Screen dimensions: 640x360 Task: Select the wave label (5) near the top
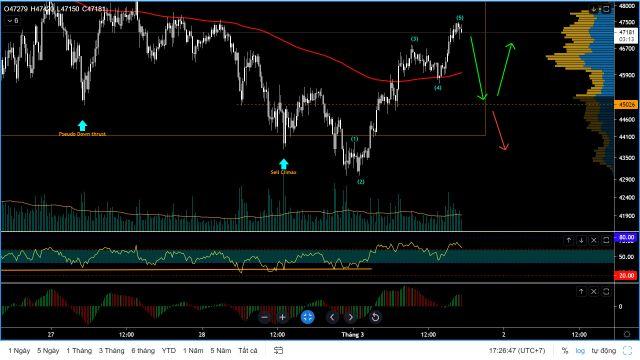coord(460,18)
